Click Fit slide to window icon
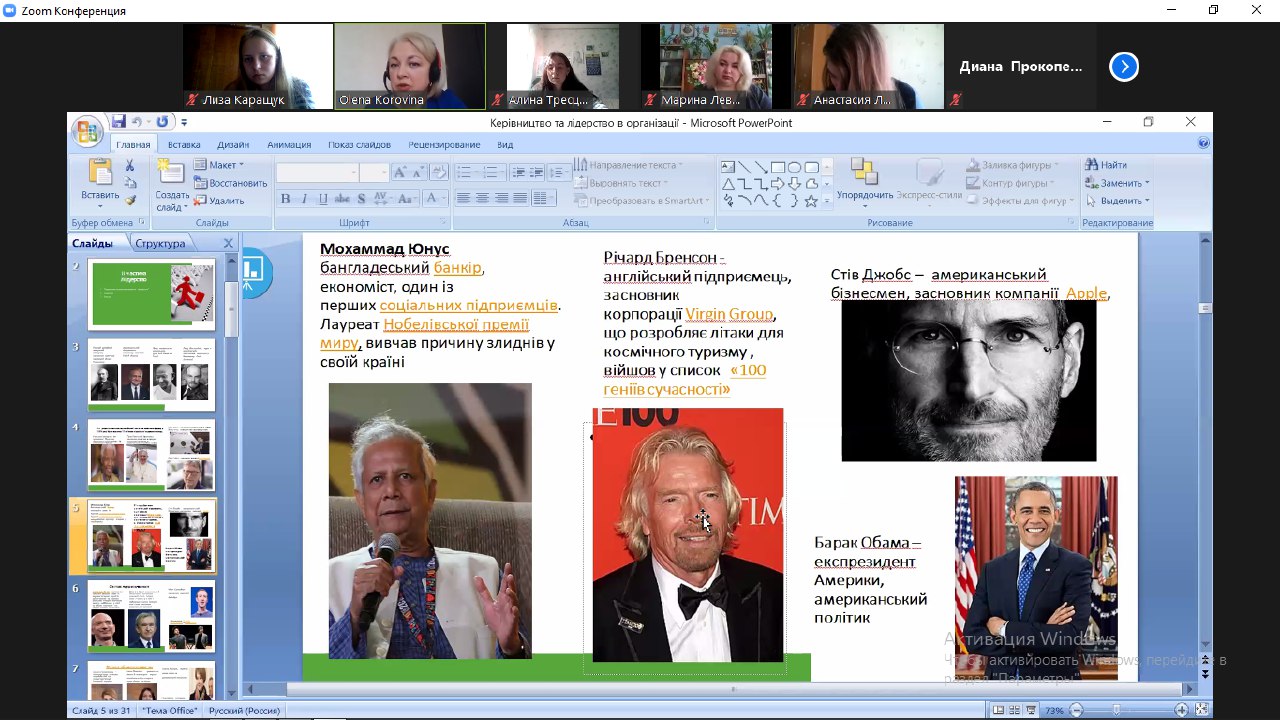The height and width of the screenshot is (720, 1280). [x=1201, y=710]
